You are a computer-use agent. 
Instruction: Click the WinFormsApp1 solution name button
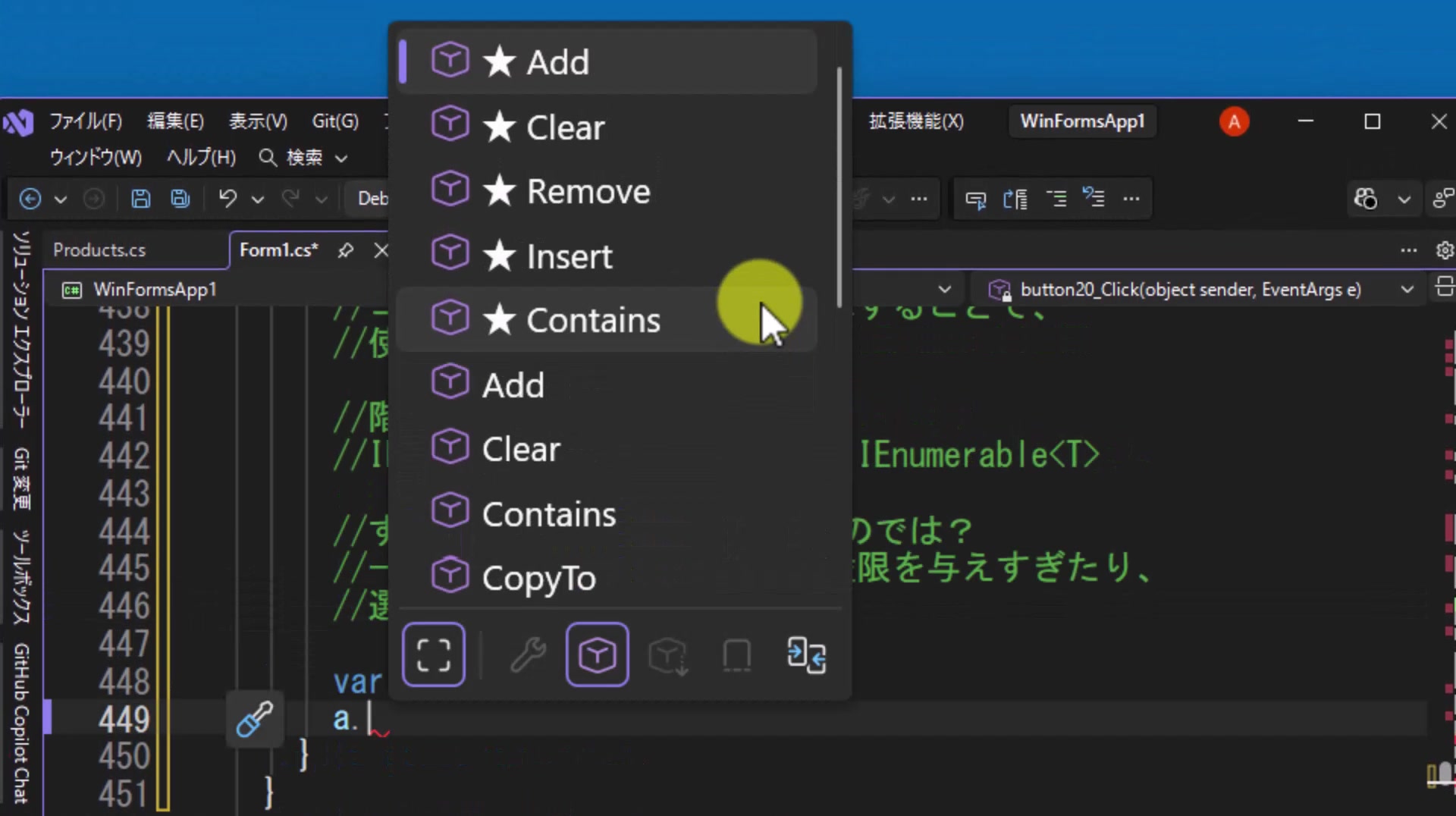[x=1082, y=121]
